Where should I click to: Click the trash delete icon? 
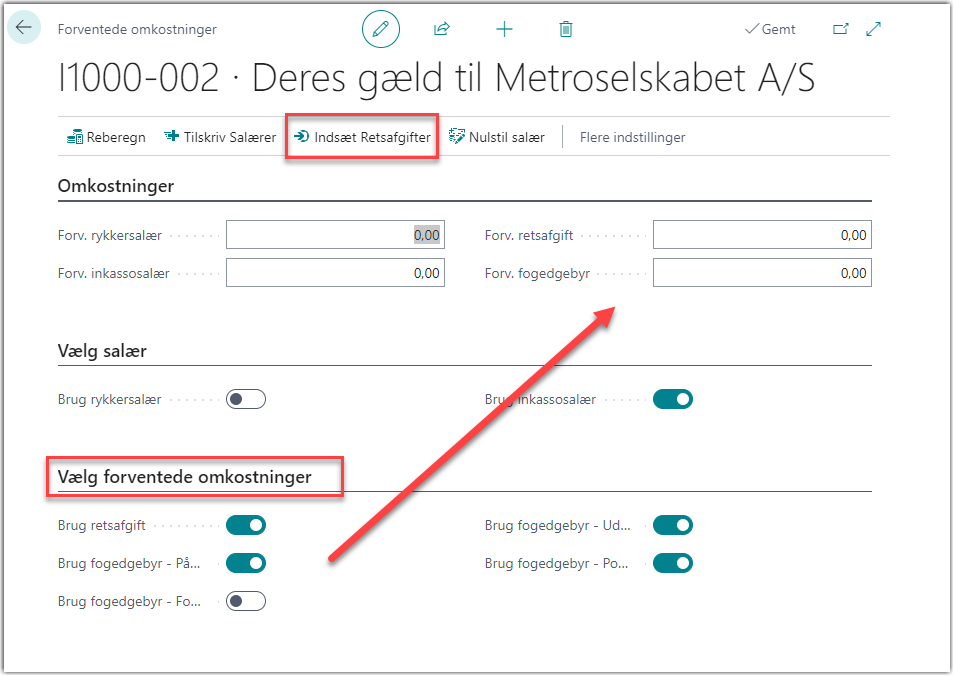pos(566,30)
